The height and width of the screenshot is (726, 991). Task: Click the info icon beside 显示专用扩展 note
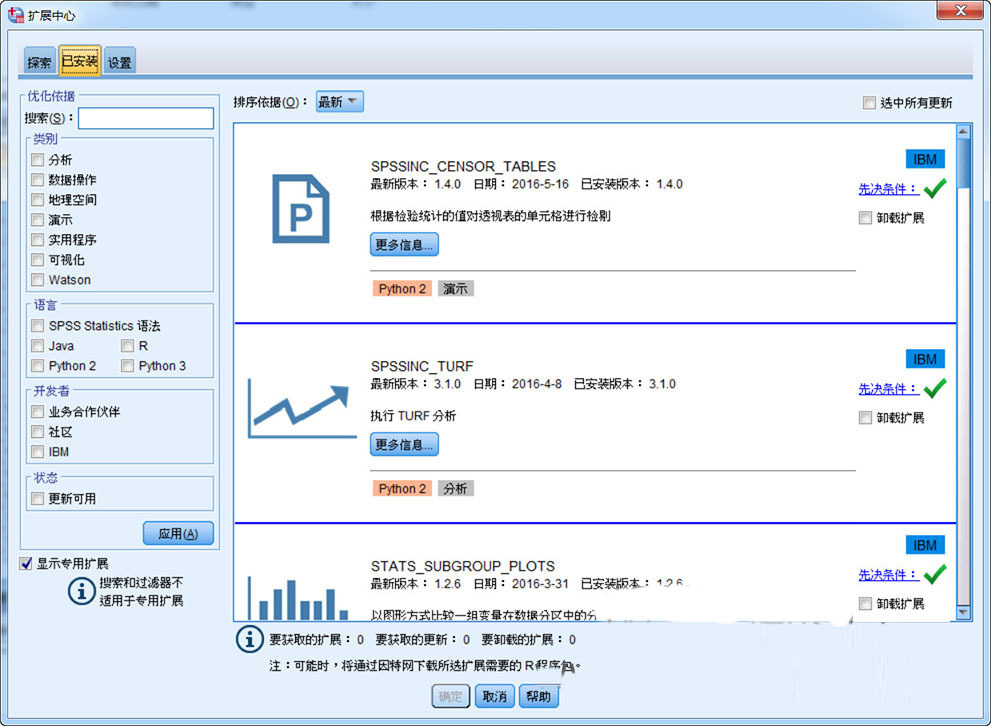(81, 591)
